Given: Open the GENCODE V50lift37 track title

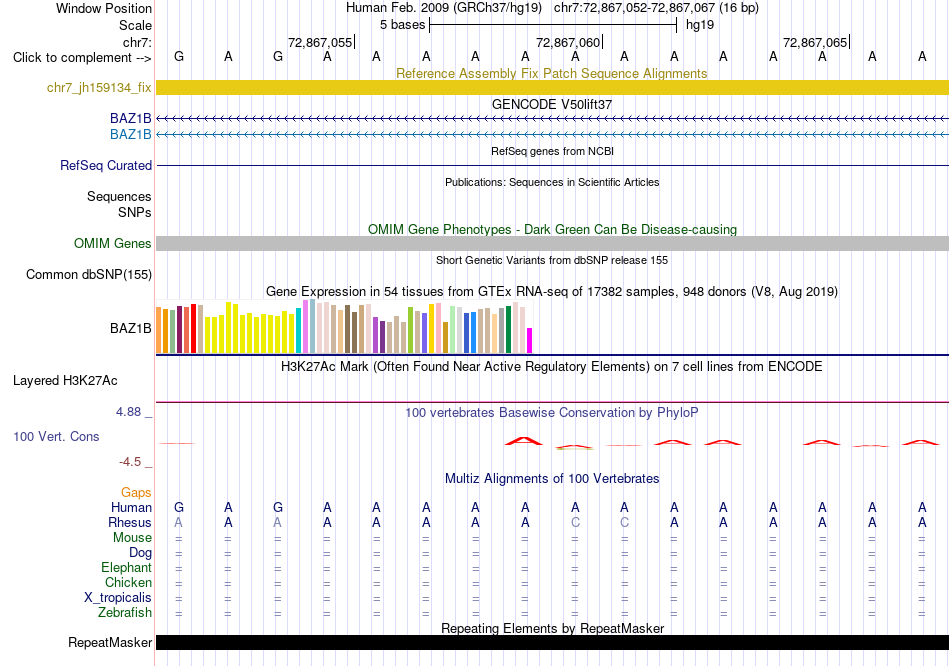Looking at the screenshot, I should (x=551, y=104).
